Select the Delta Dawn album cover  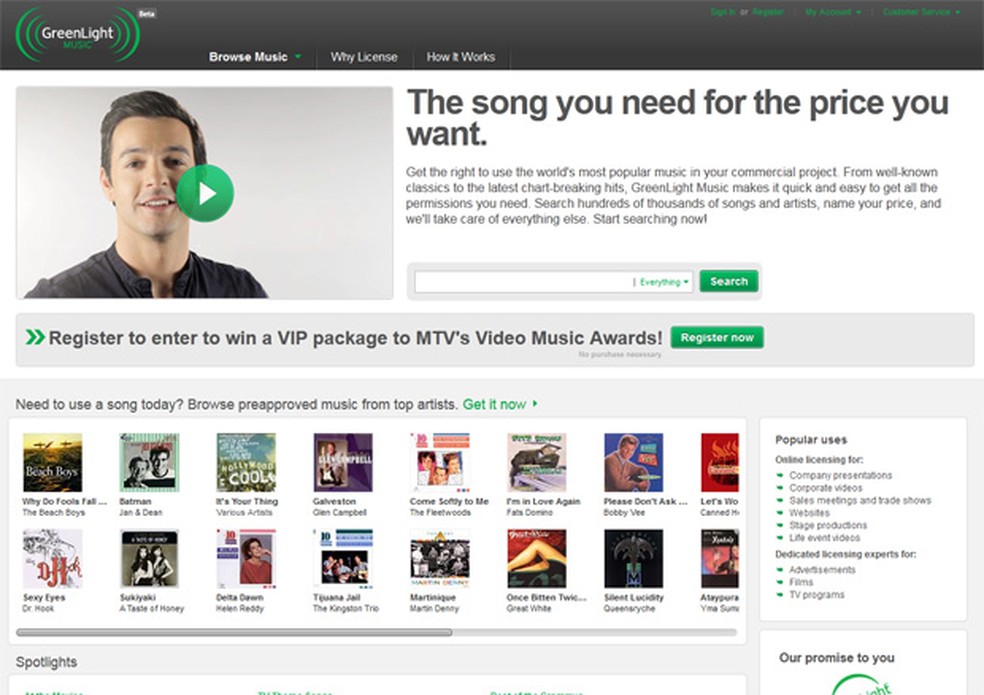click(x=246, y=558)
